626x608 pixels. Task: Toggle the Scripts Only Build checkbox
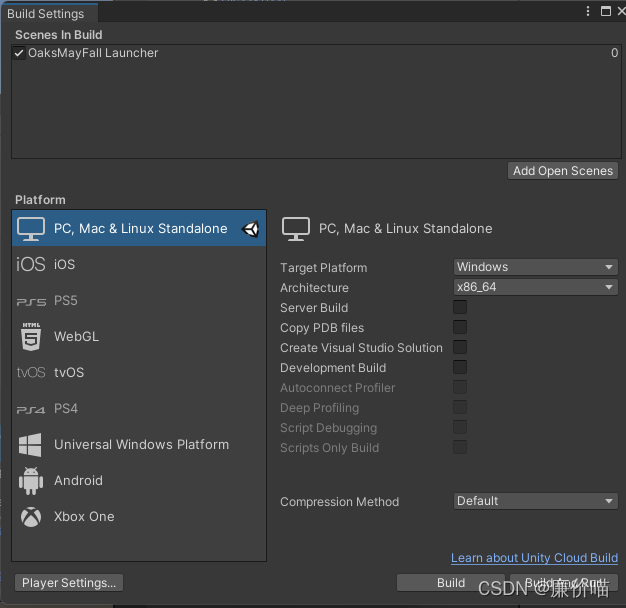(460, 447)
